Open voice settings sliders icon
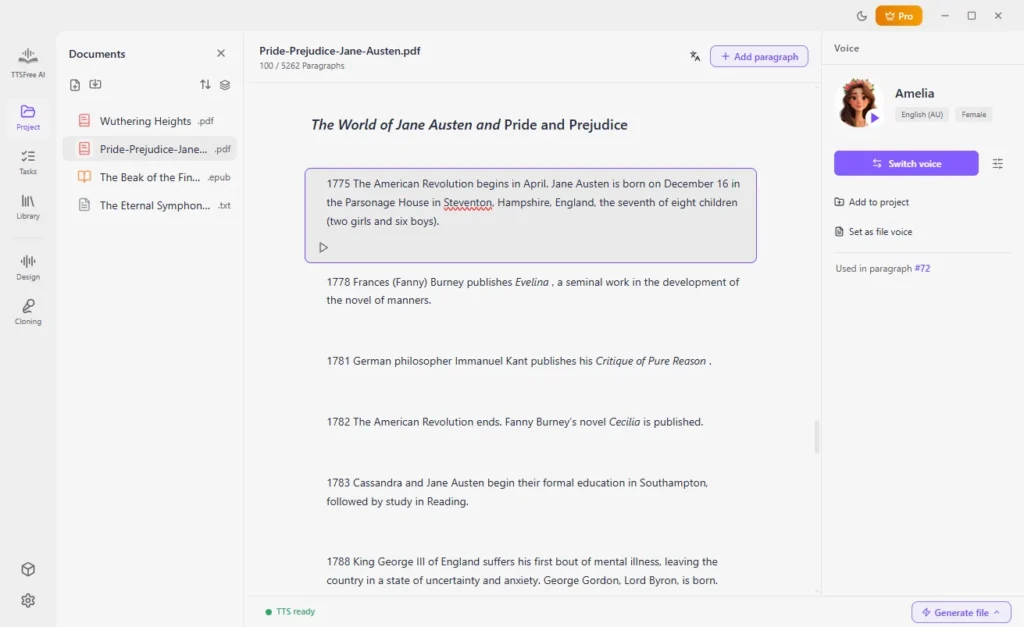This screenshot has width=1024, height=627. [997, 163]
